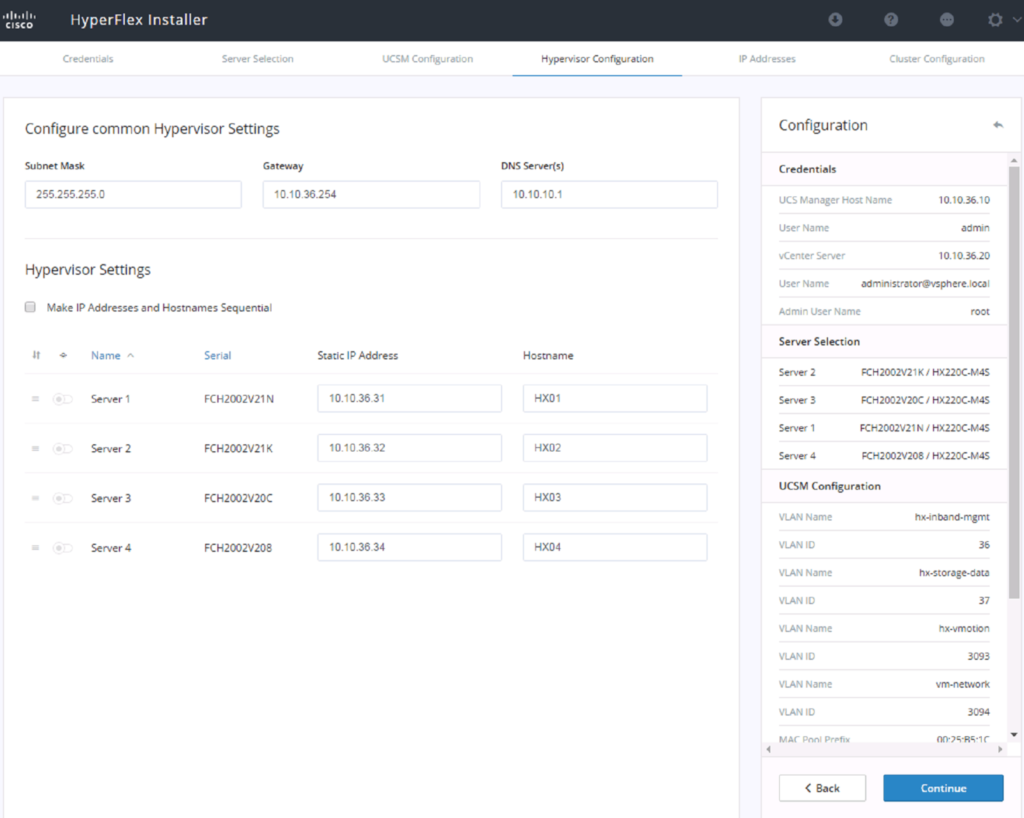Edit Static IP Address 10.10.36.34

(x=409, y=547)
